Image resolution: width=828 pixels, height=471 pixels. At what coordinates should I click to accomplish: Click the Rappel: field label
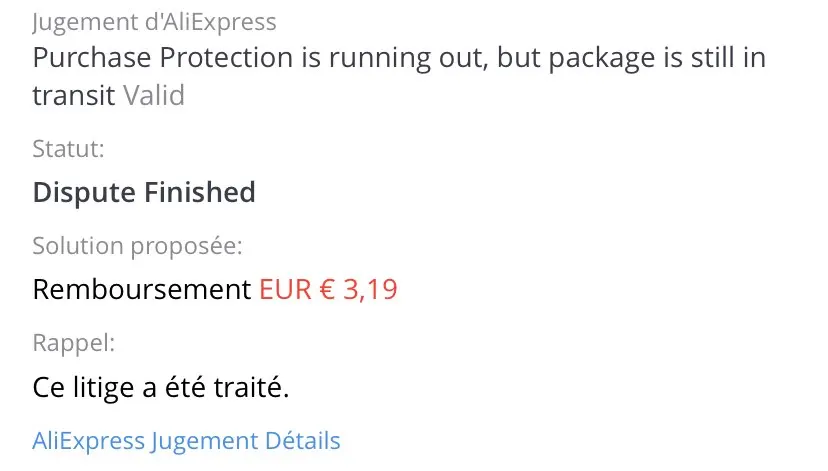(74, 343)
